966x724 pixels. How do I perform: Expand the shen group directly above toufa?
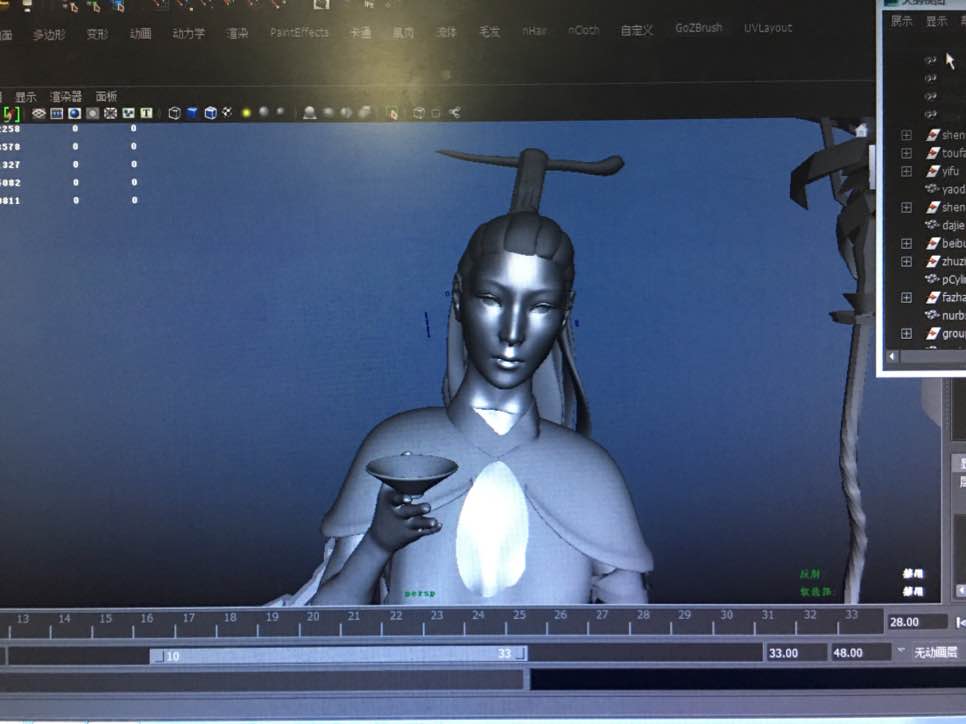[x=906, y=134]
